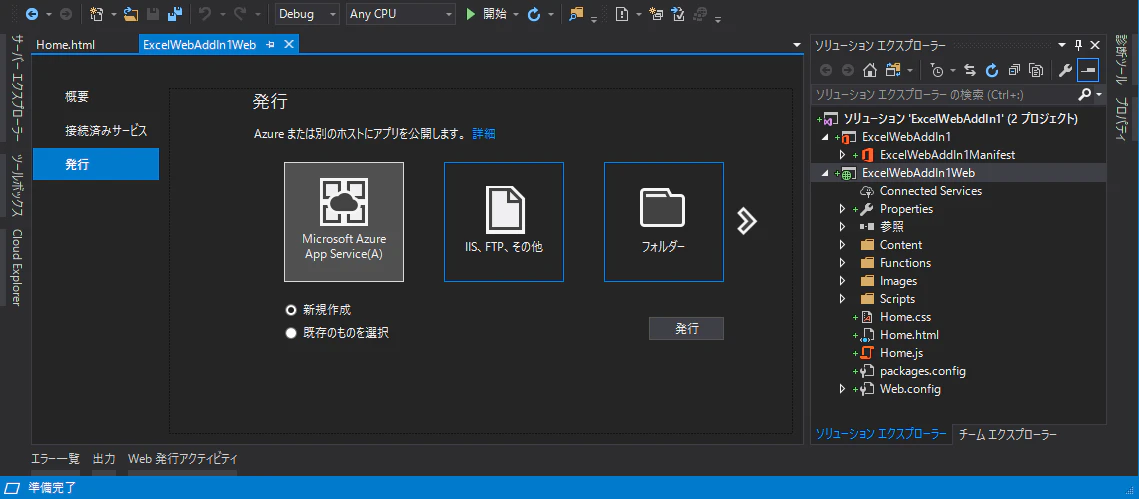This screenshot has height=499, width=1139.
Task: Click the Properties wrench icon in Solution Explorer
Action: pyautogui.click(x=1066, y=70)
